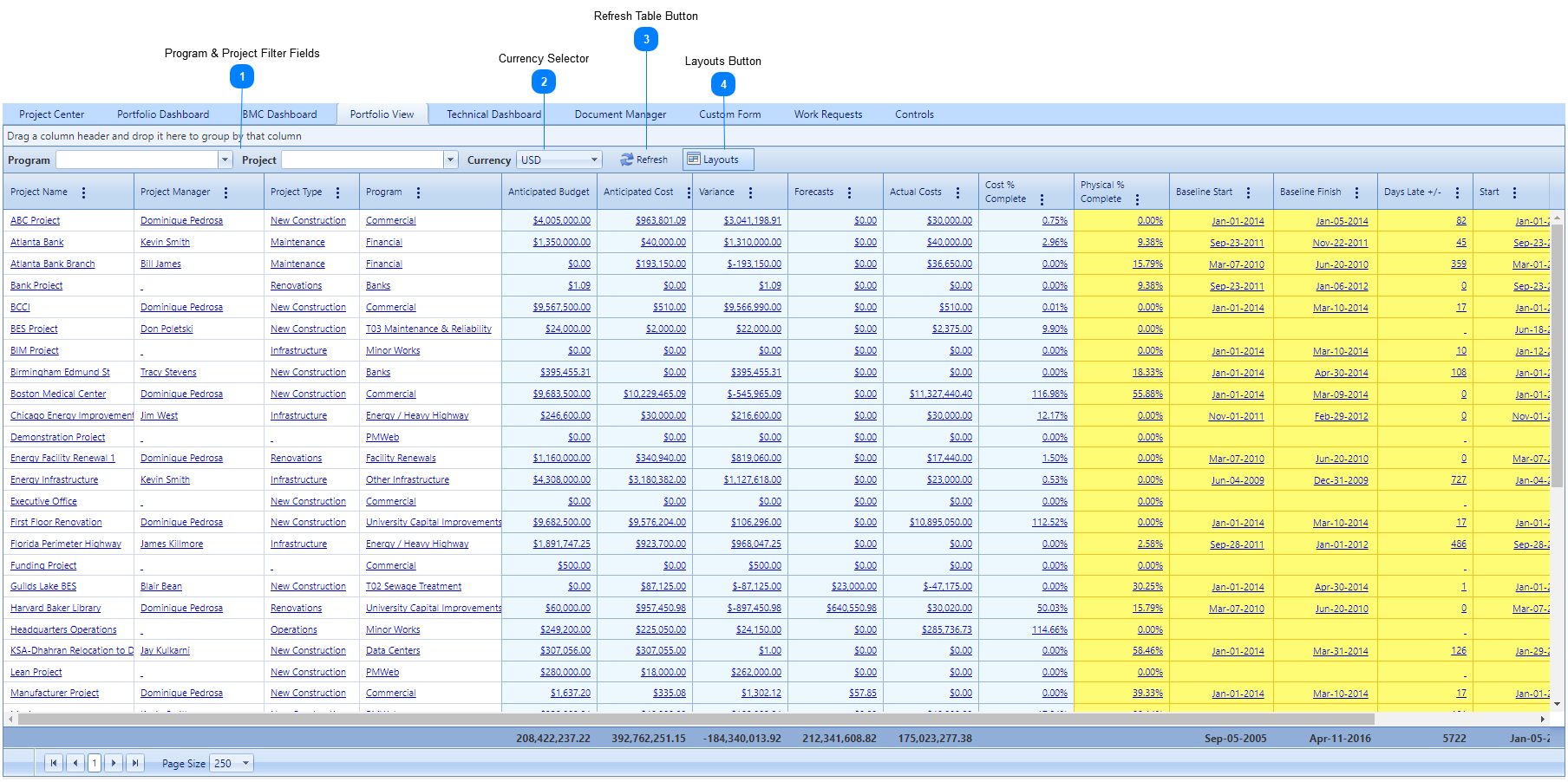
Task: Expand the Program filter dropdown
Action: [225, 160]
